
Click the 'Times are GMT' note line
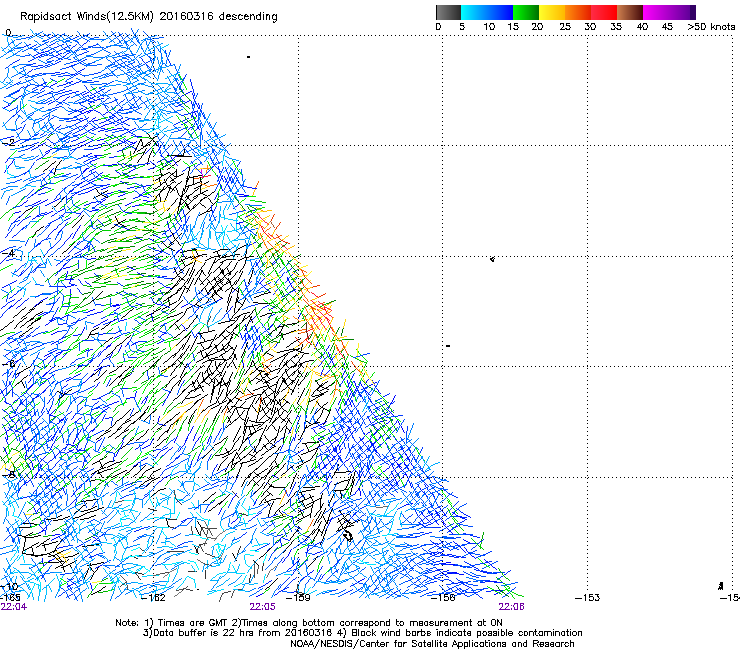pos(309,623)
